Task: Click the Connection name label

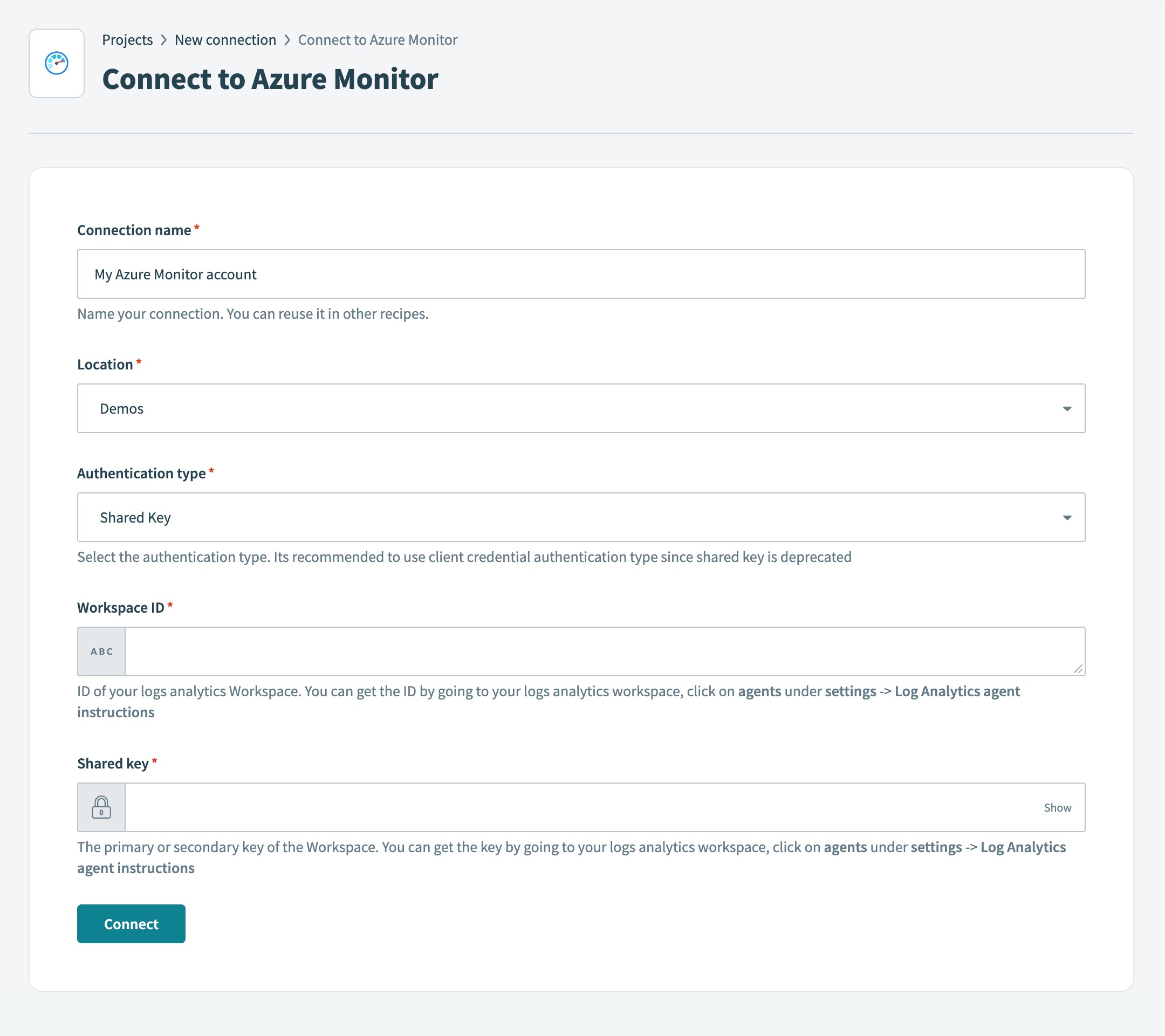Action: tap(133, 230)
